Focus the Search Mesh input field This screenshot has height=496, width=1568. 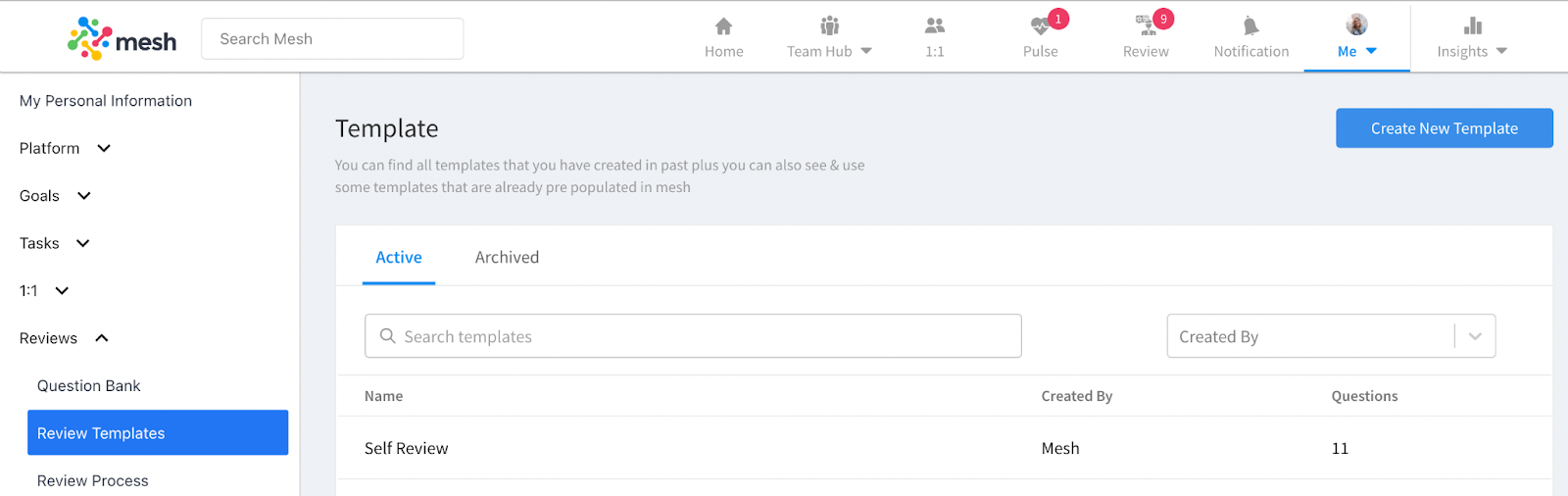pyautogui.click(x=332, y=39)
